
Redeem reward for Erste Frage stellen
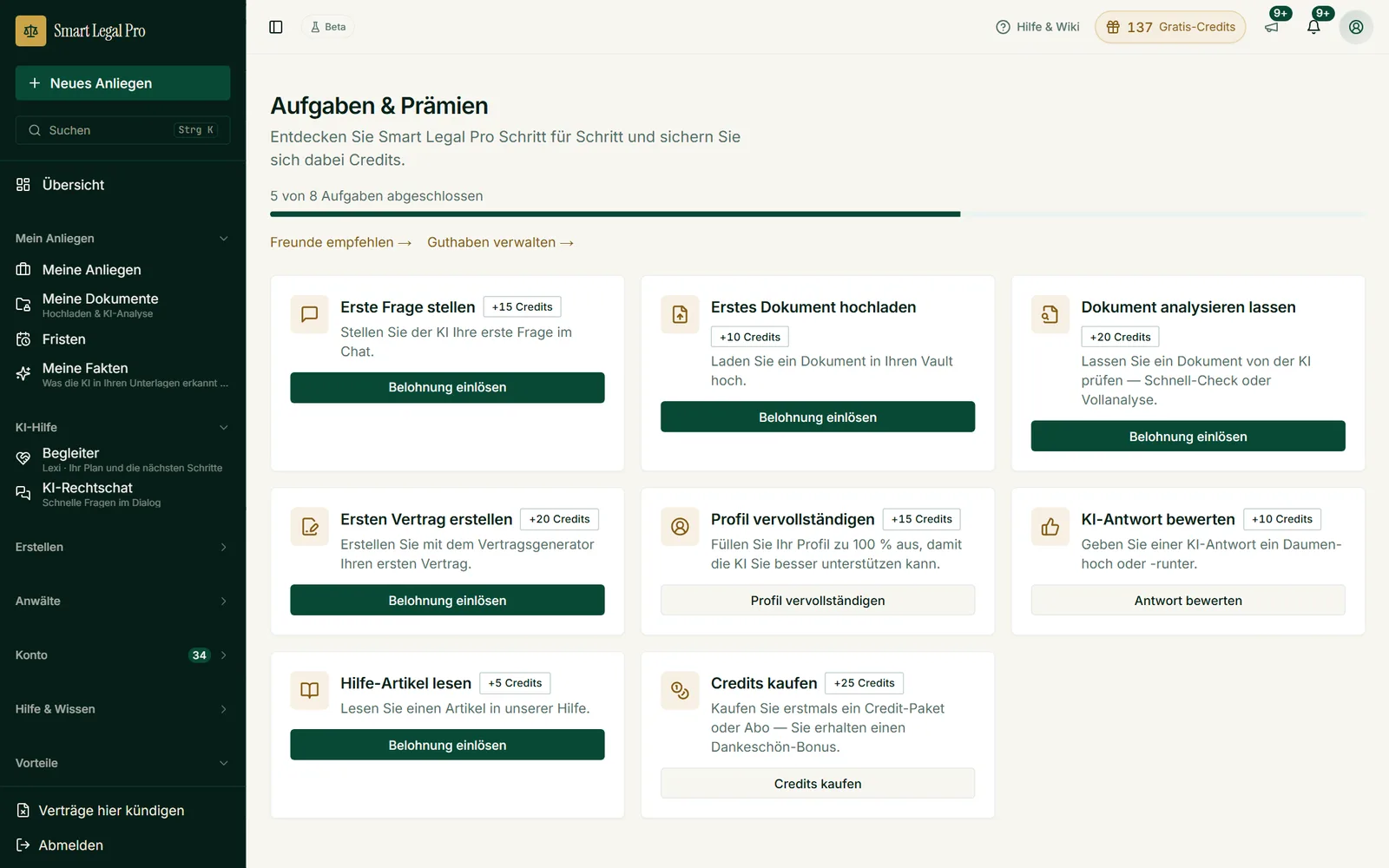(447, 387)
